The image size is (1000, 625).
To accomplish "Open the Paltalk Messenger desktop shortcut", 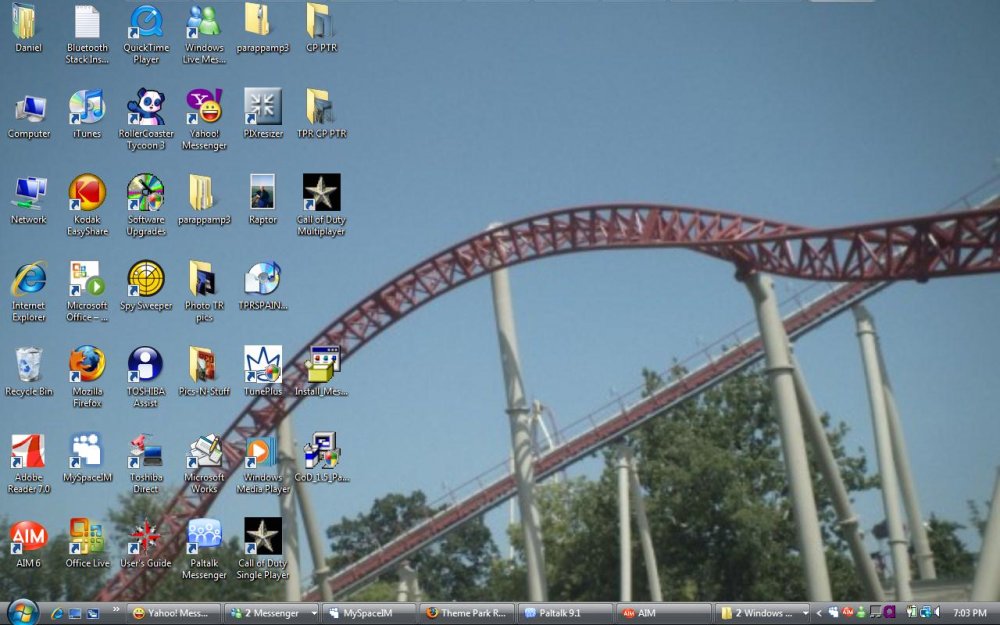I will tap(204, 538).
